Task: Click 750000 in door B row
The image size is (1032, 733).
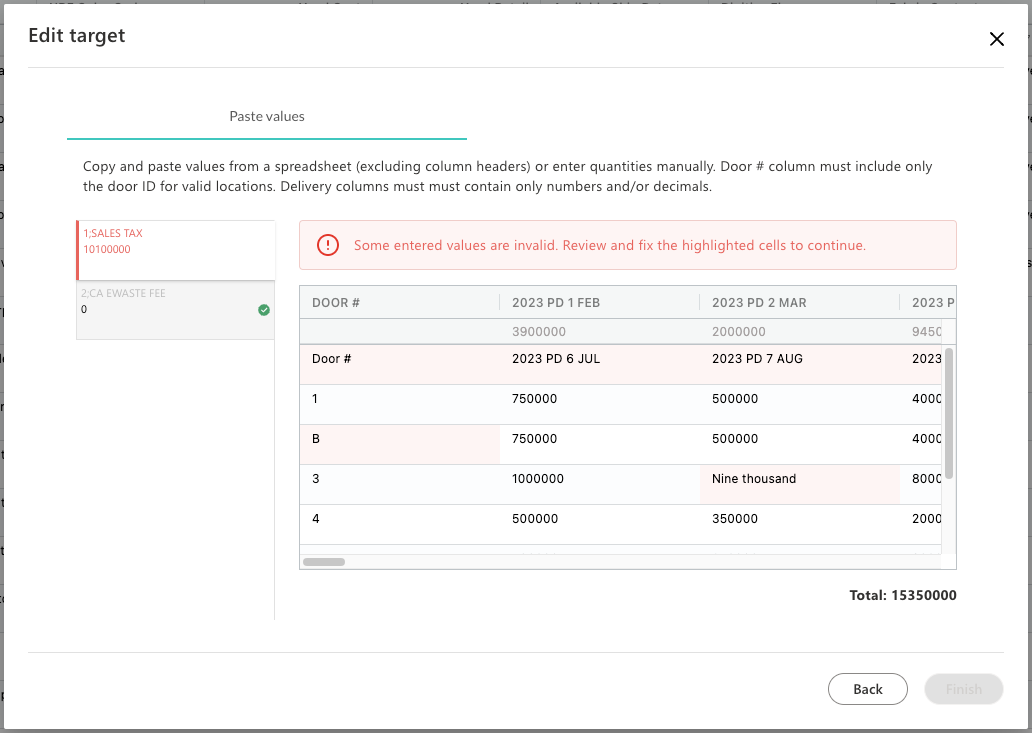Action: [x=600, y=444]
